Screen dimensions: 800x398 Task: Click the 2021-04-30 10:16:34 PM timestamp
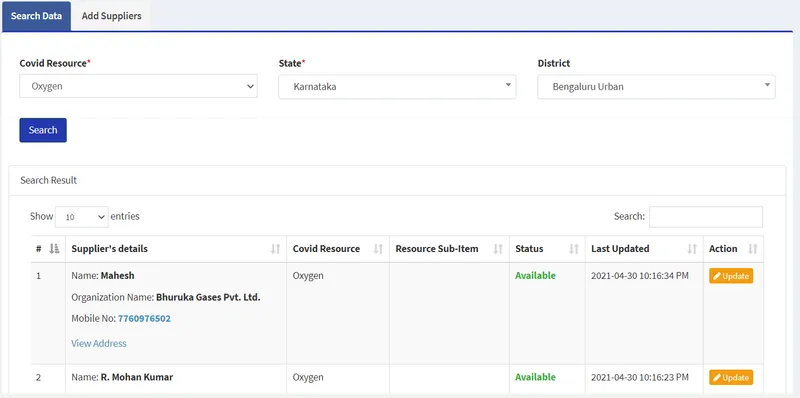(640, 276)
